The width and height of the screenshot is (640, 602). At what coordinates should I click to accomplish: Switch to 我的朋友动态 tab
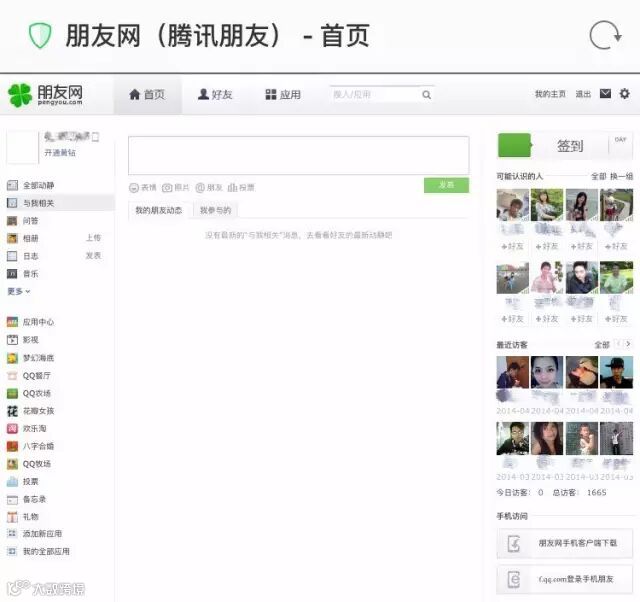[x=158, y=210]
